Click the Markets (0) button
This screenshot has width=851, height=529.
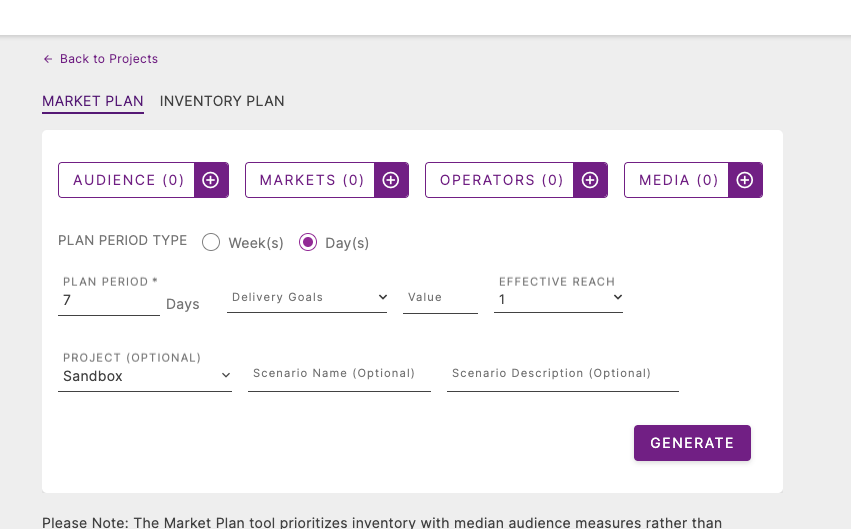coord(310,180)
